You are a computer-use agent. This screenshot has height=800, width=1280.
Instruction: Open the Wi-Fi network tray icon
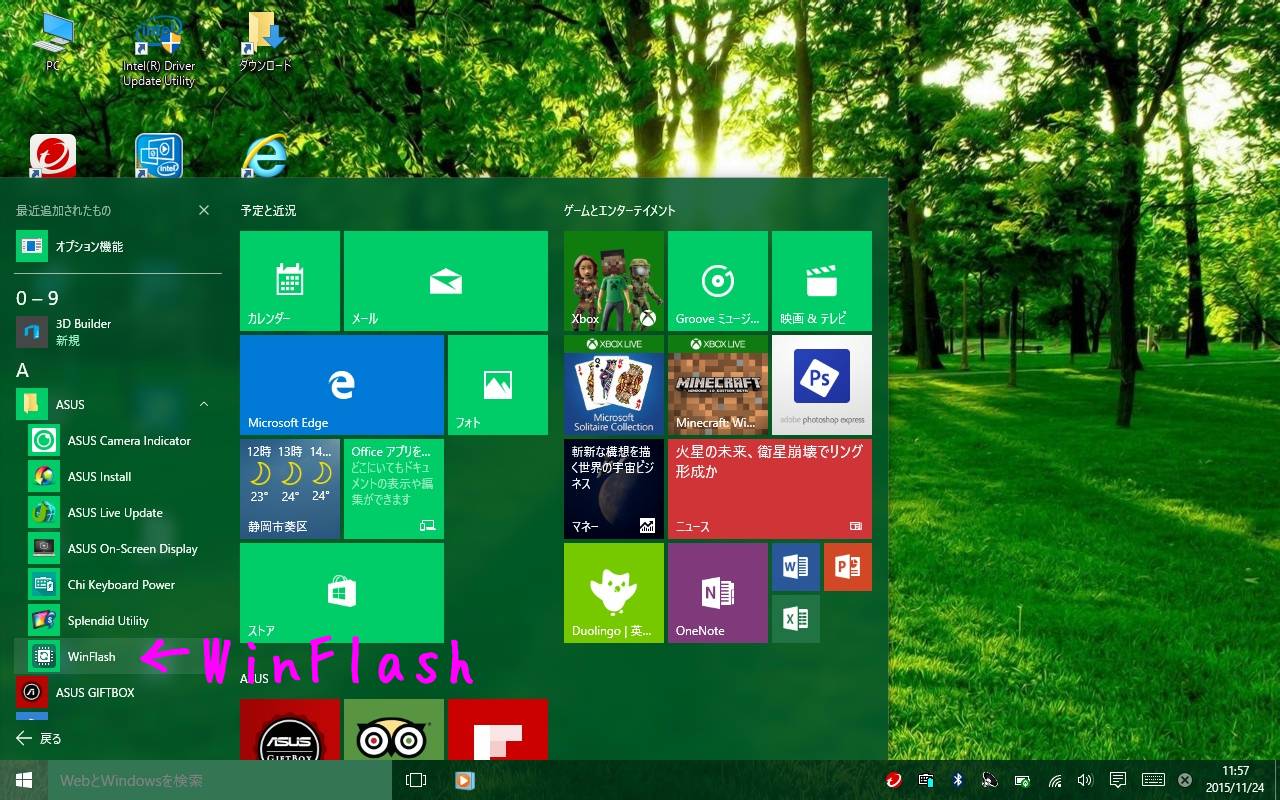click(1054, 780)
